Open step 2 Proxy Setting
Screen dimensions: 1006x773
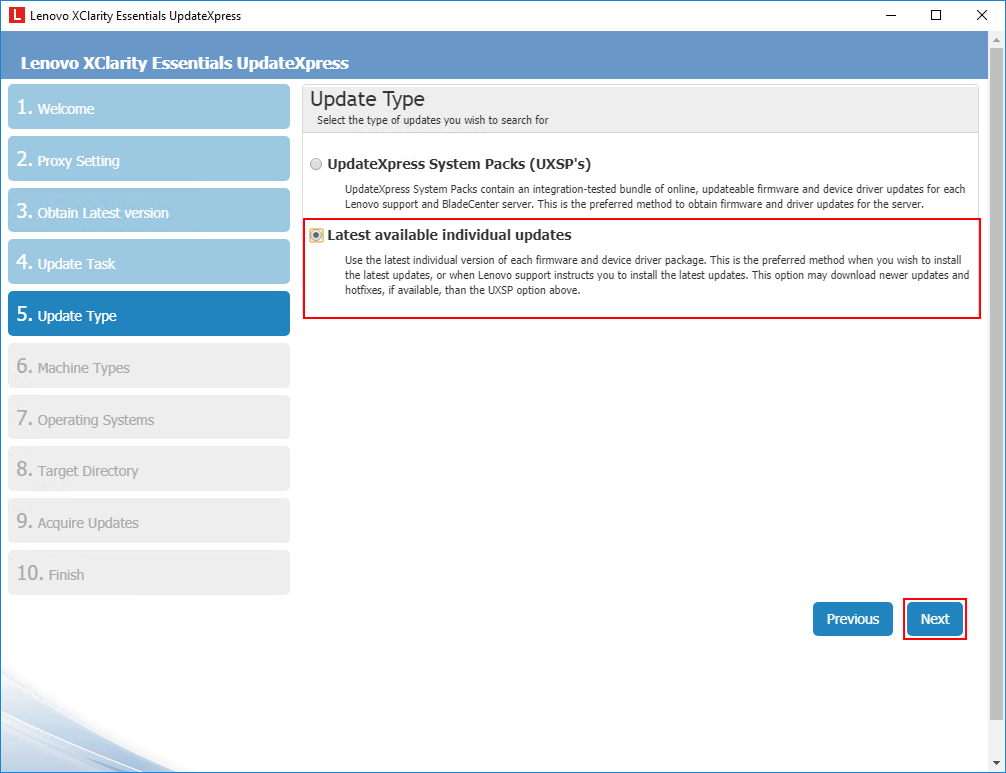(x=149, y=159)
